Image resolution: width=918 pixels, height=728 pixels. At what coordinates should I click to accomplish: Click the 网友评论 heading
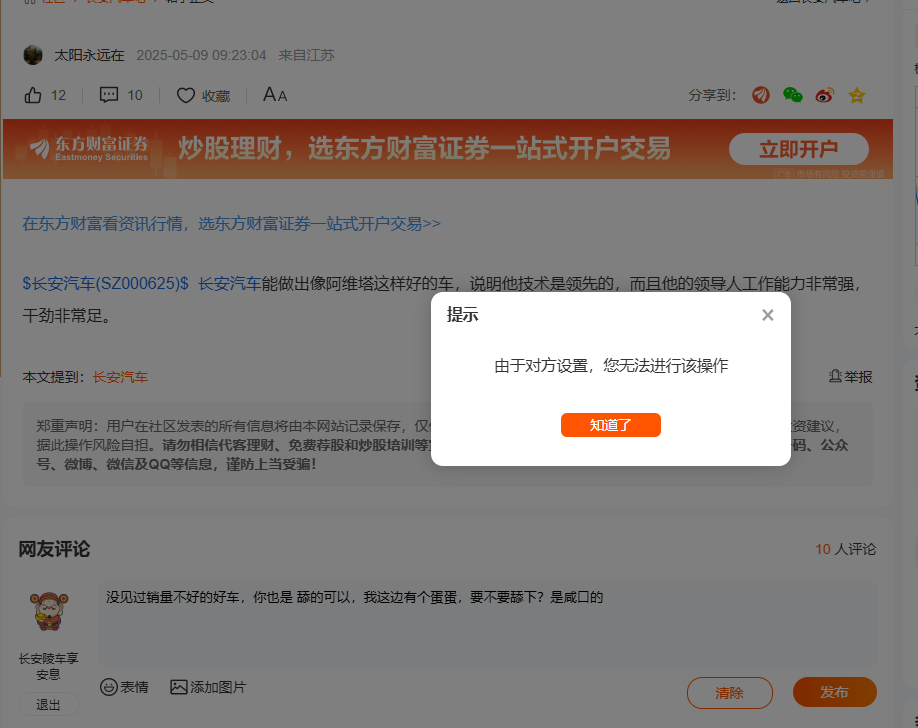(54, 549)
